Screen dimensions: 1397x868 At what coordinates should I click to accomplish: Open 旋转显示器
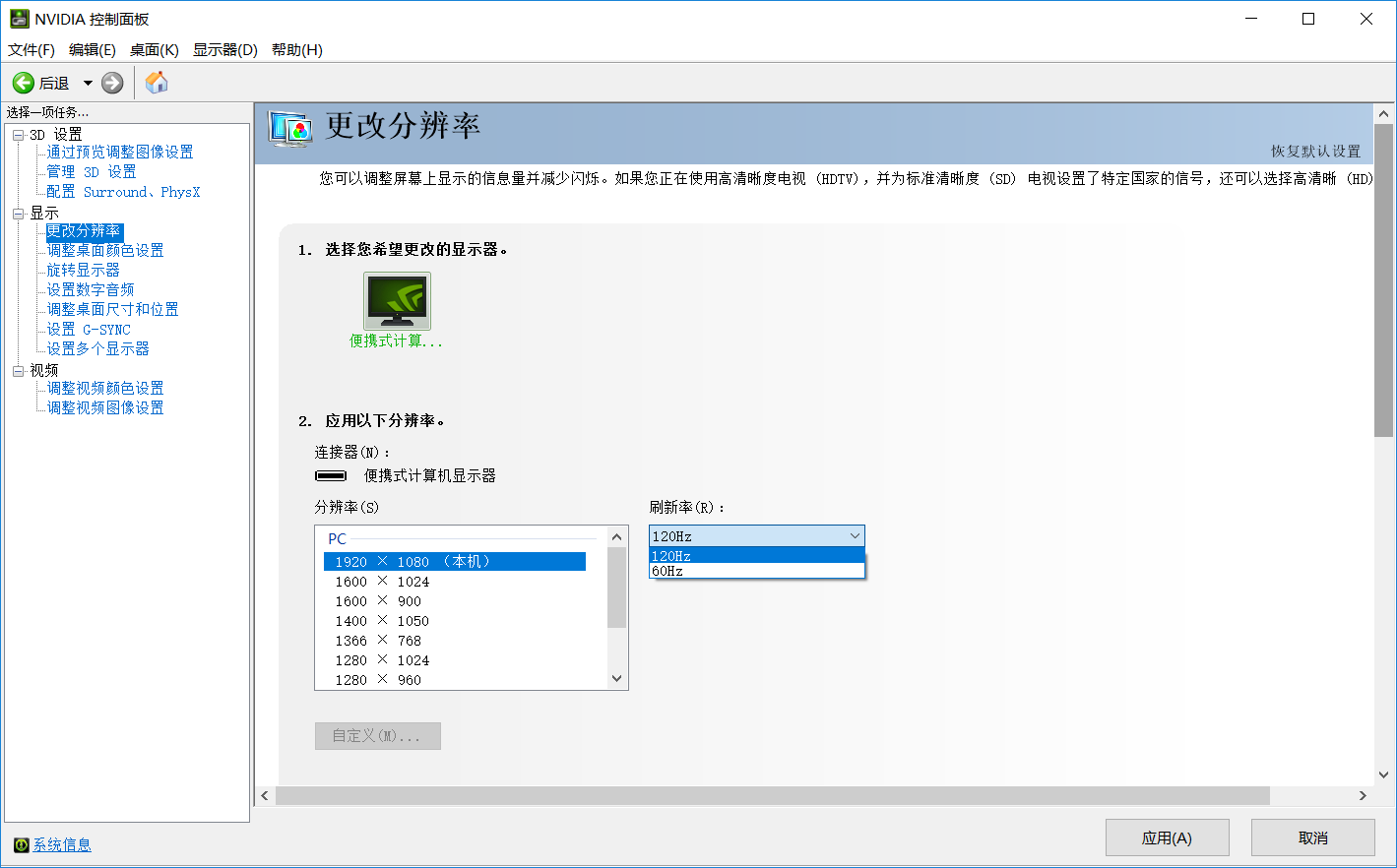pyautogui.click(x=84, y=271)
